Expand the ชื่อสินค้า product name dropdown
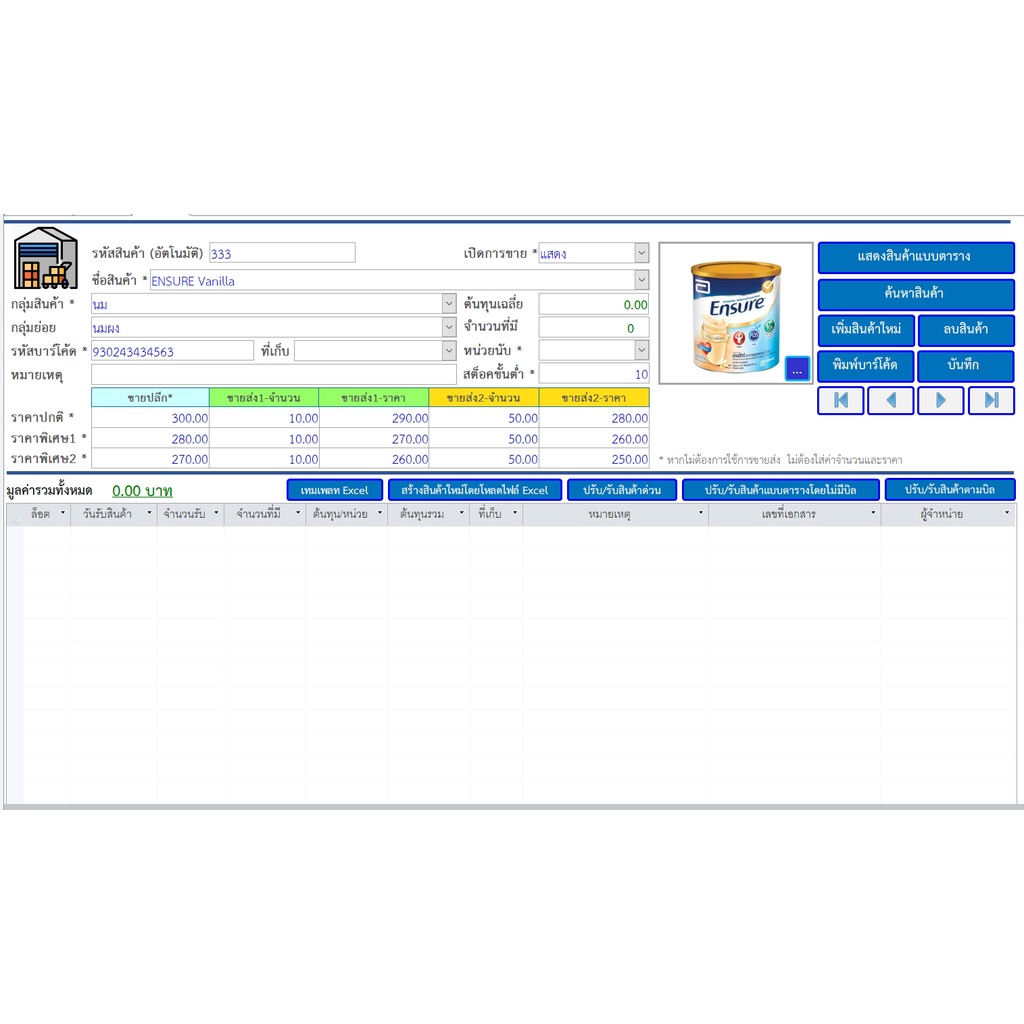1024x1024 pixels. [x=641, y=280]
